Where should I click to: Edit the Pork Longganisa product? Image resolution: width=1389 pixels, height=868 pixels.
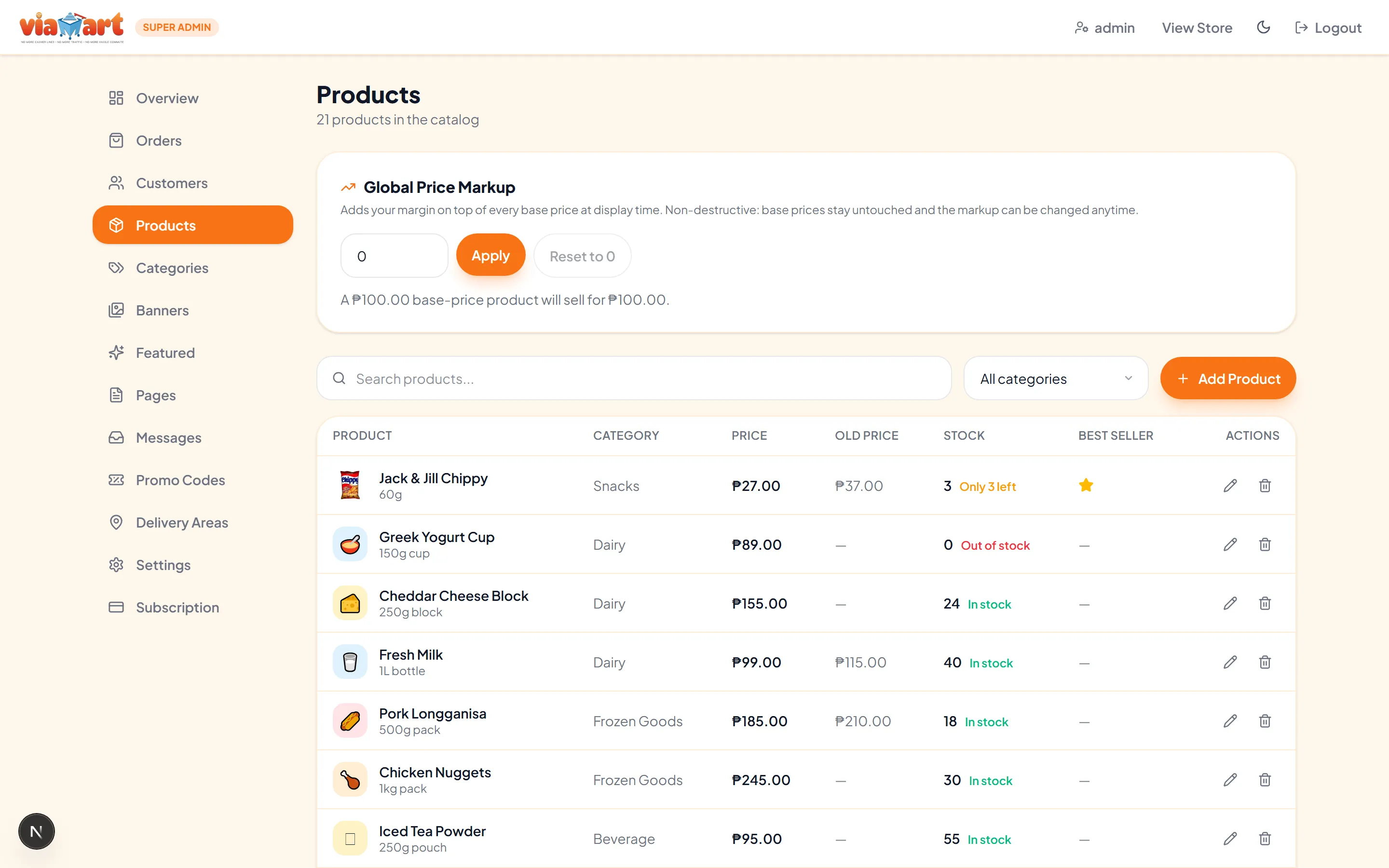click(1229, 721)
